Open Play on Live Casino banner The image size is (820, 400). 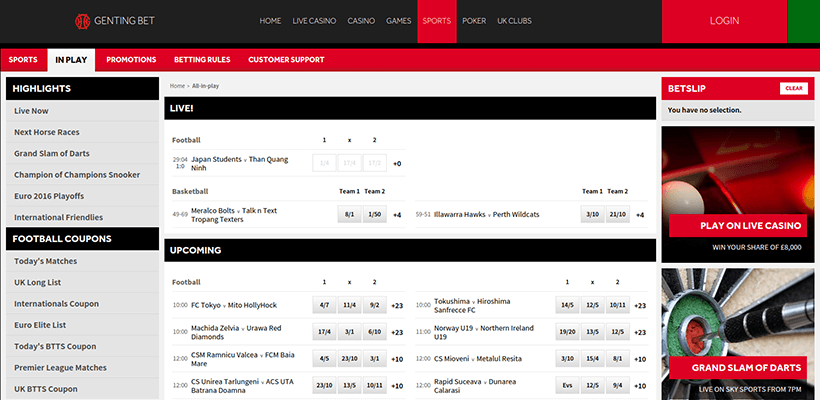(738, 195)
